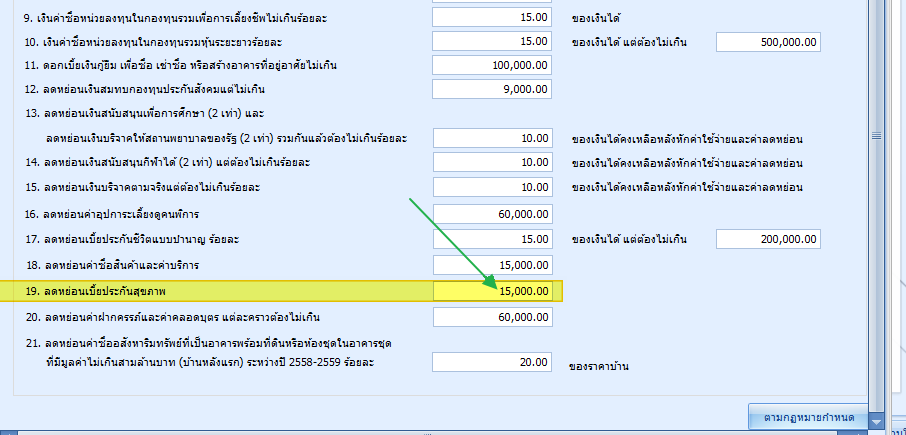Click the 500,000.00 maximum limit field
This screenshot has height=435, width=906.
click(768, 42)
